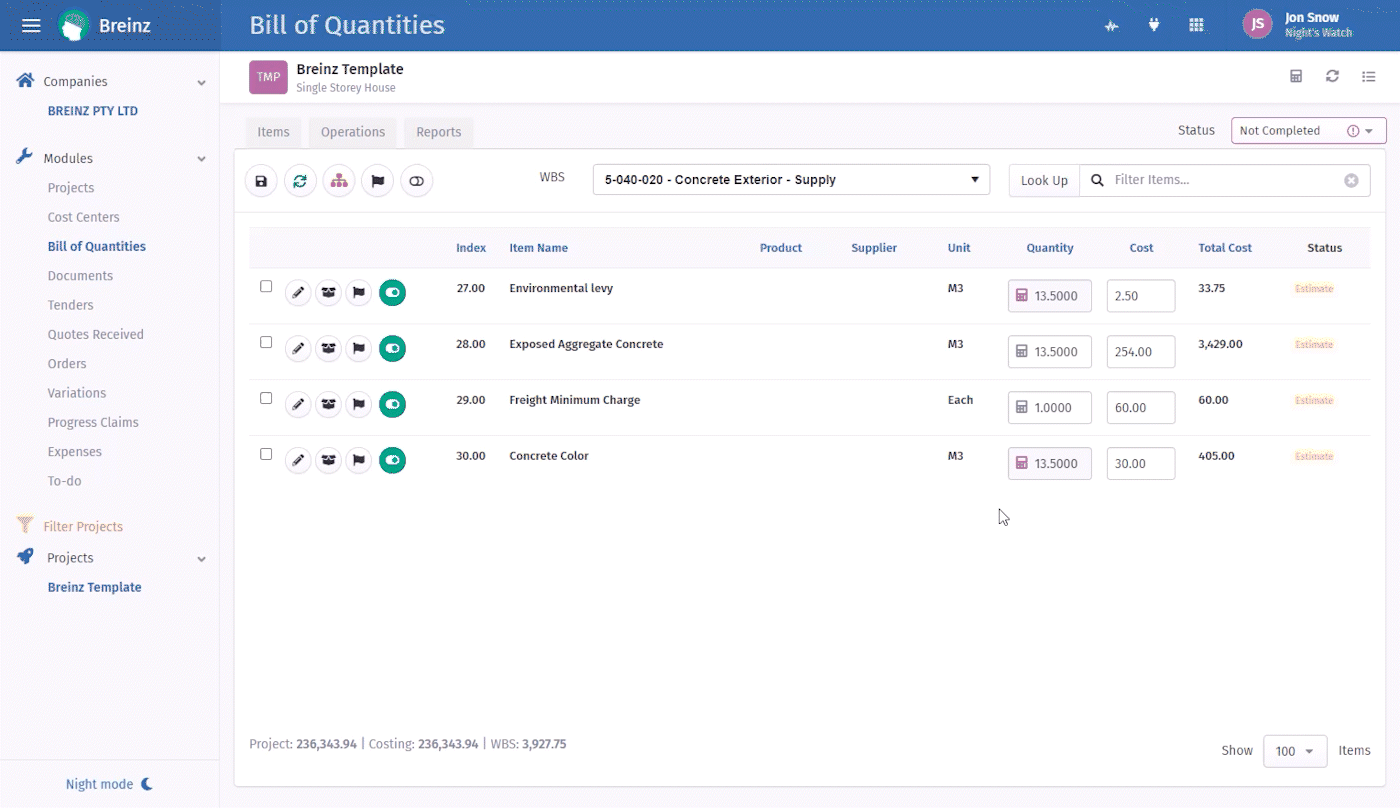This screenshot has height=808, width=1400.
Task: Save the Bill of Quantities items
Action: pos(261,180)
